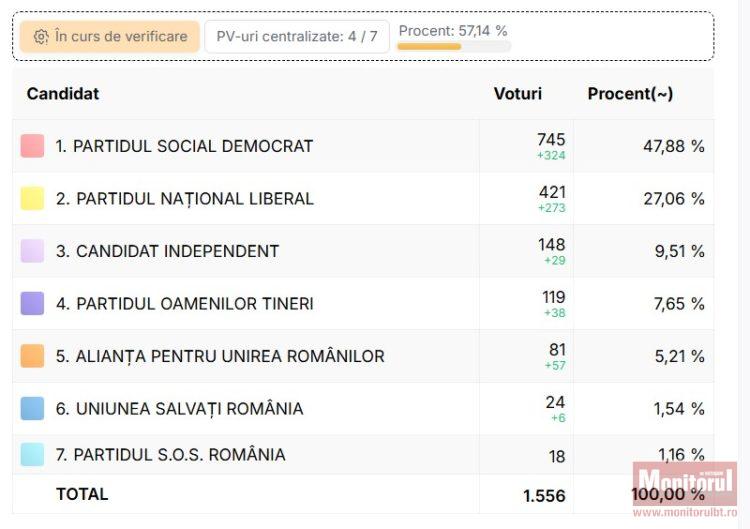Image resolution: width=750 pixels, height=529 pixels.
Task: Click the yellow swatch for Partidul Național Liberal
Action: click(32, 198)
